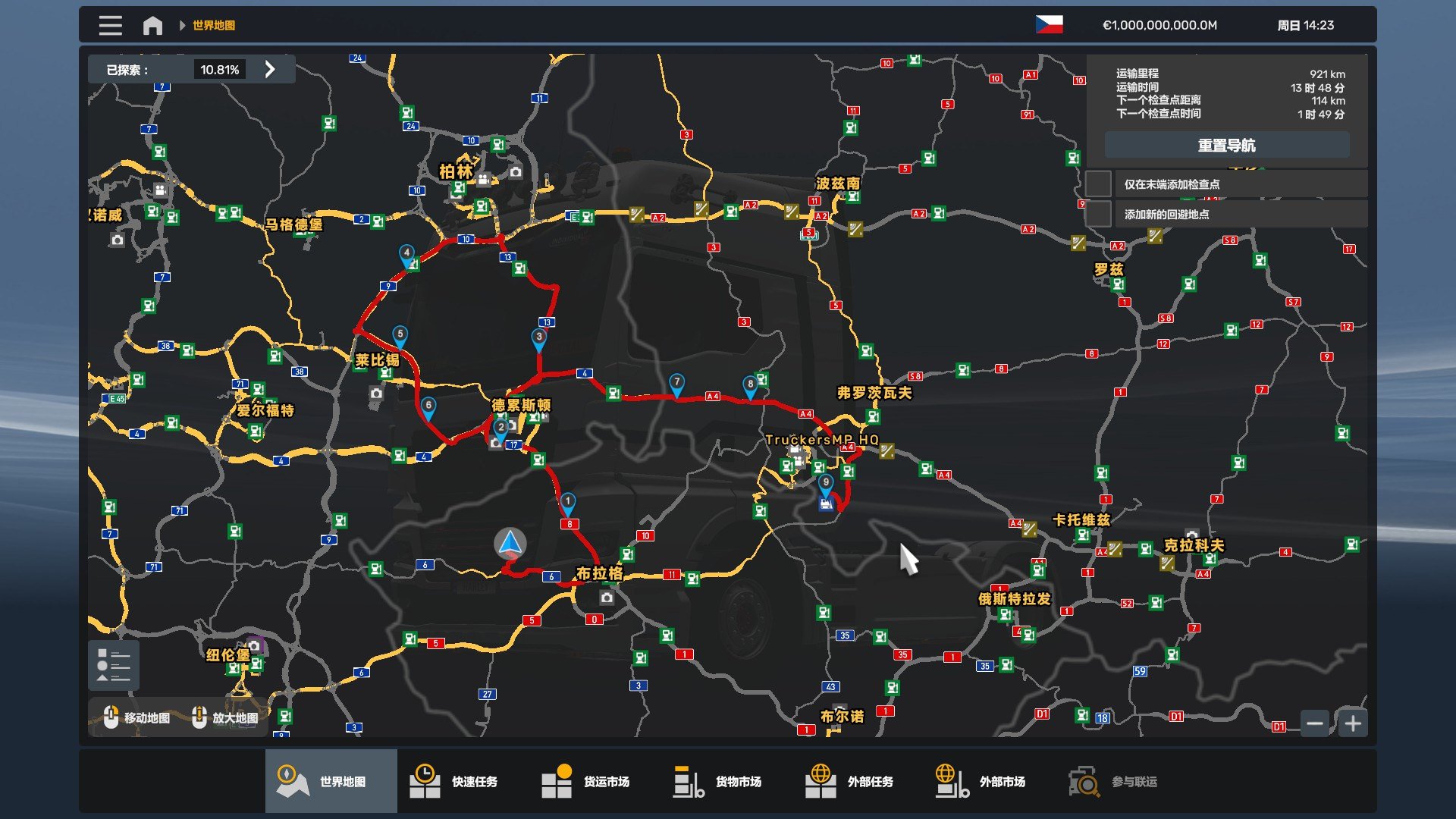The image size is (1456, 819).
Task: Select waypoint marker number 6
Action: [428, 407]
